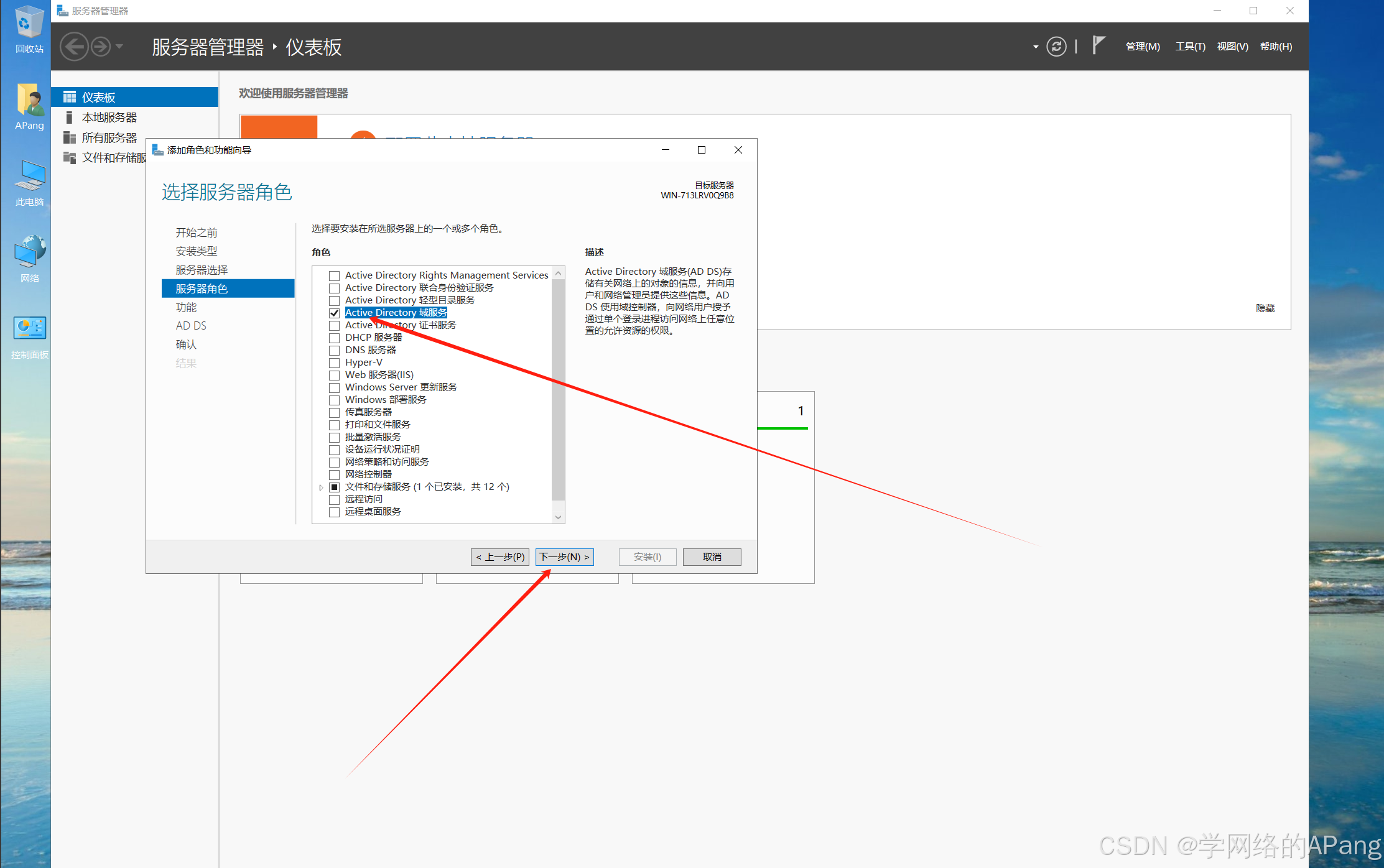This screenshot has height=868, width=1384.
Task: Select the 所有服务器 sidebar icon
Action: coord(69,137)
